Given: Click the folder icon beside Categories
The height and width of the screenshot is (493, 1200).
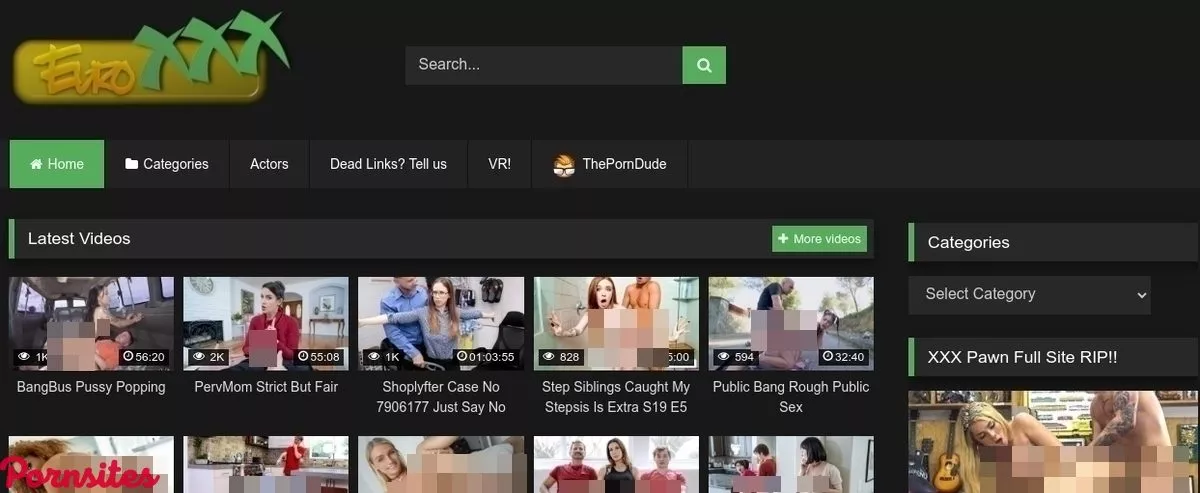Looking at the screenshot, I should coord(131,164).
